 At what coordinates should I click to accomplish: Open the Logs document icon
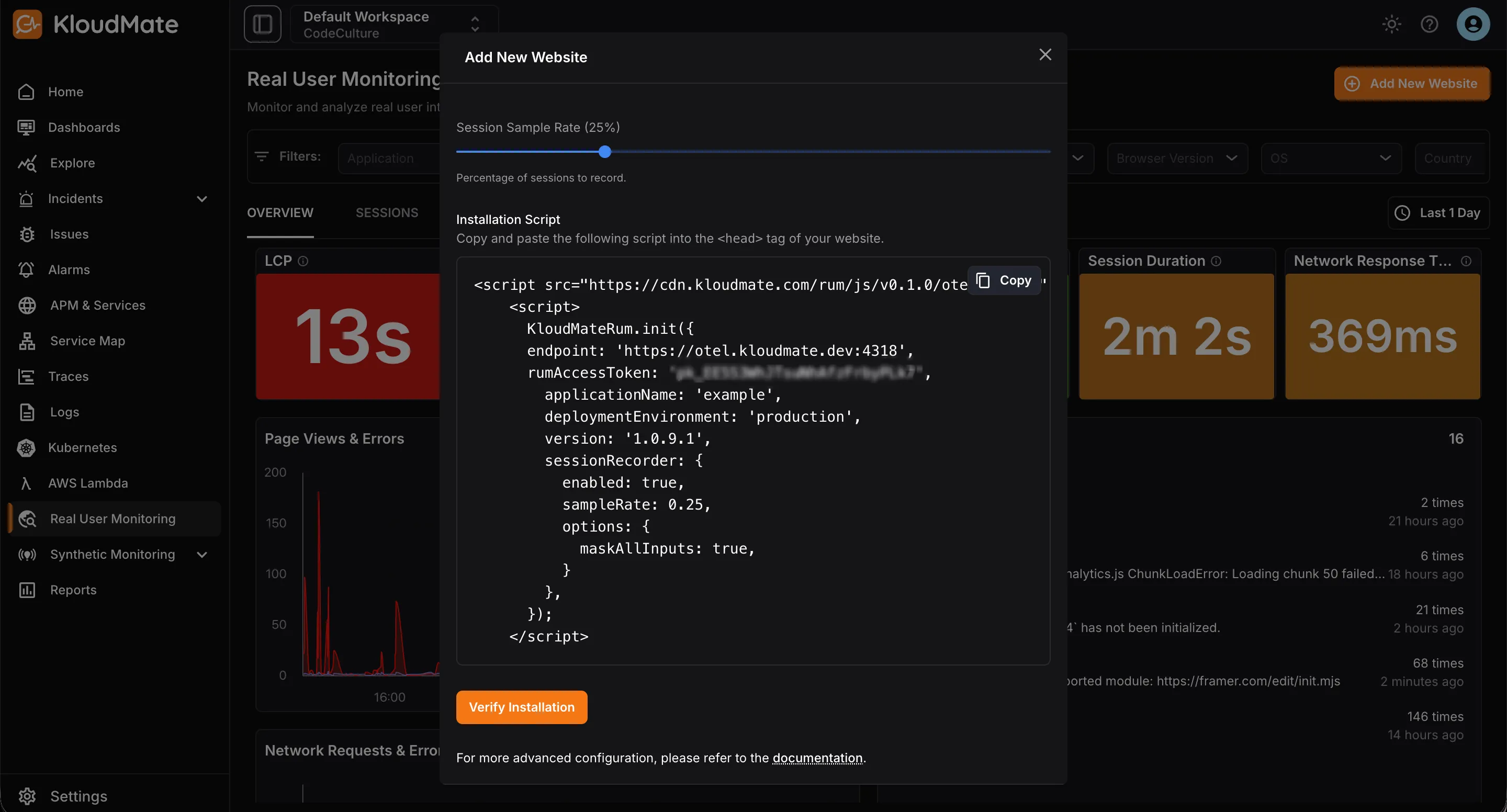click(27, 412)
